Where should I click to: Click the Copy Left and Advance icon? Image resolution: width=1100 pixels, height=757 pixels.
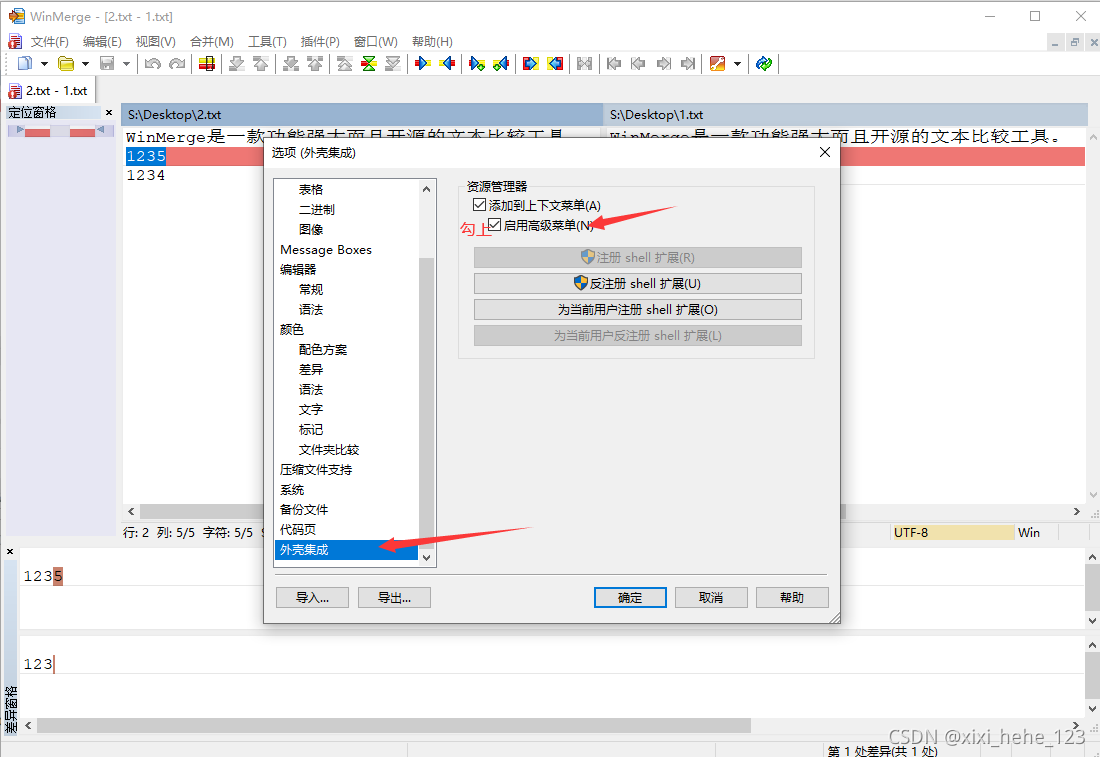[501, 64]
